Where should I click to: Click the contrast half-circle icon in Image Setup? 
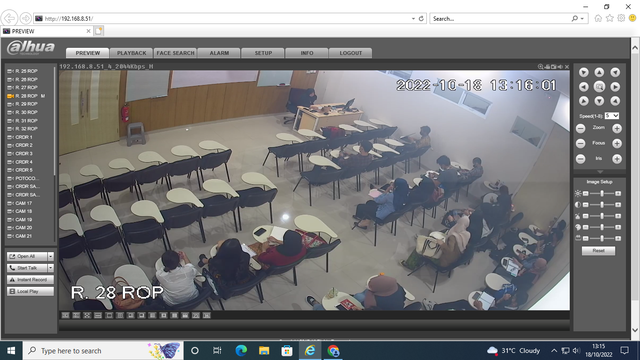click(x=578, y=204)
